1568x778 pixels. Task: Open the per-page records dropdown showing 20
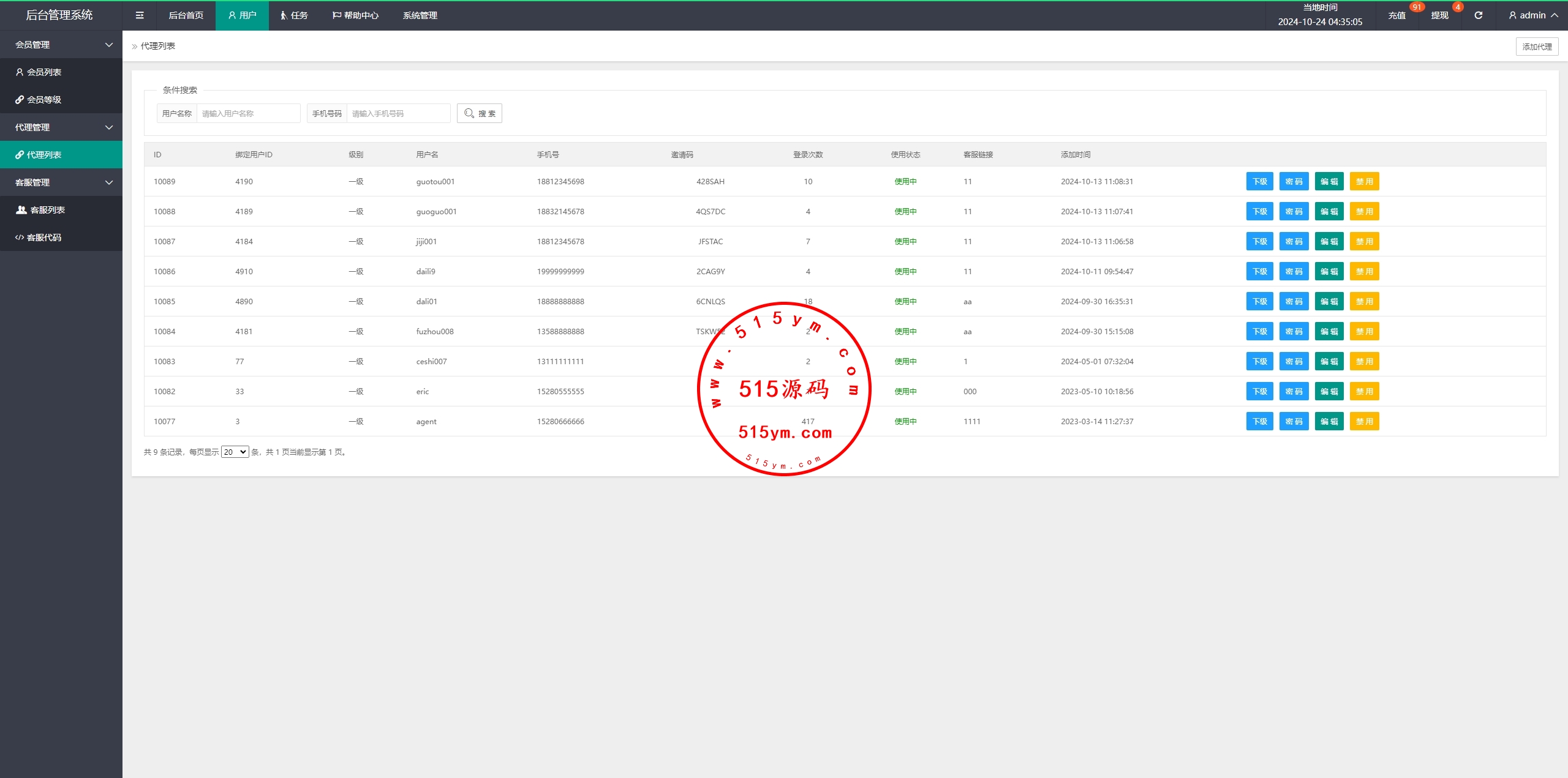pyautogui.click(x=235, y=452)
